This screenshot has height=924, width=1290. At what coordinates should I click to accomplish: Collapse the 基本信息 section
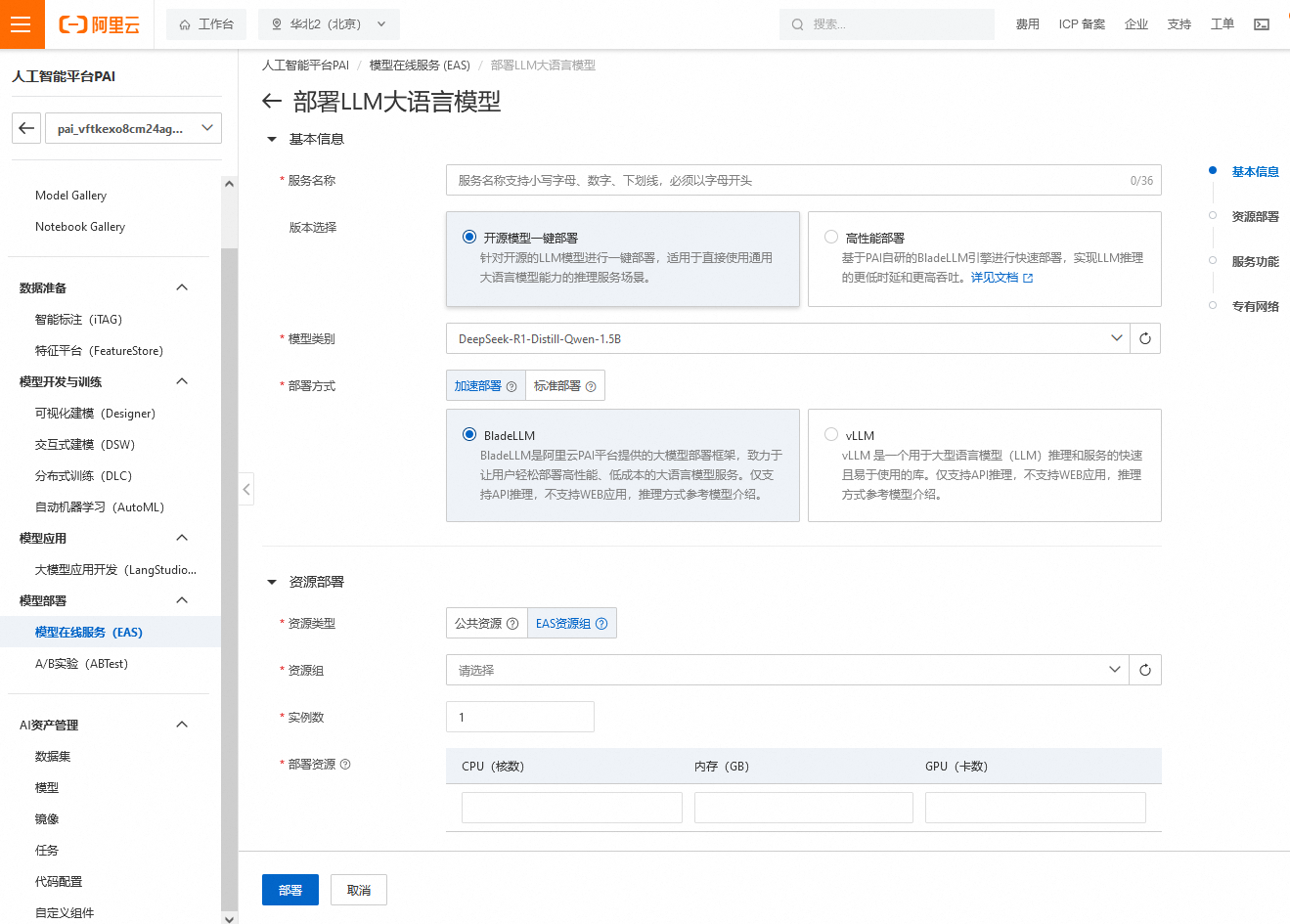coord(272,140)
